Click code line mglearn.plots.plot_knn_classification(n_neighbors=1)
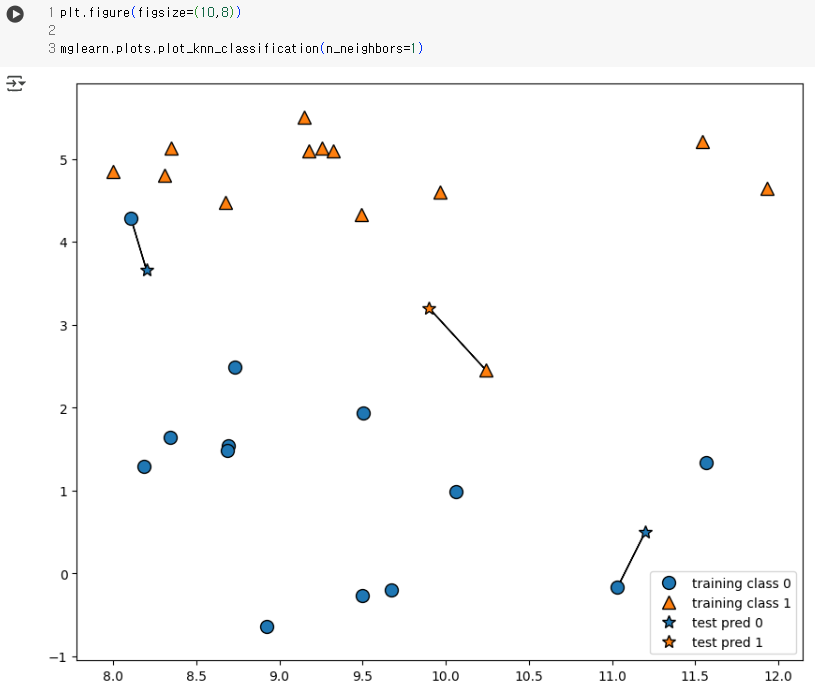Screen dimensions: 815x692 (x=242, y=48)
